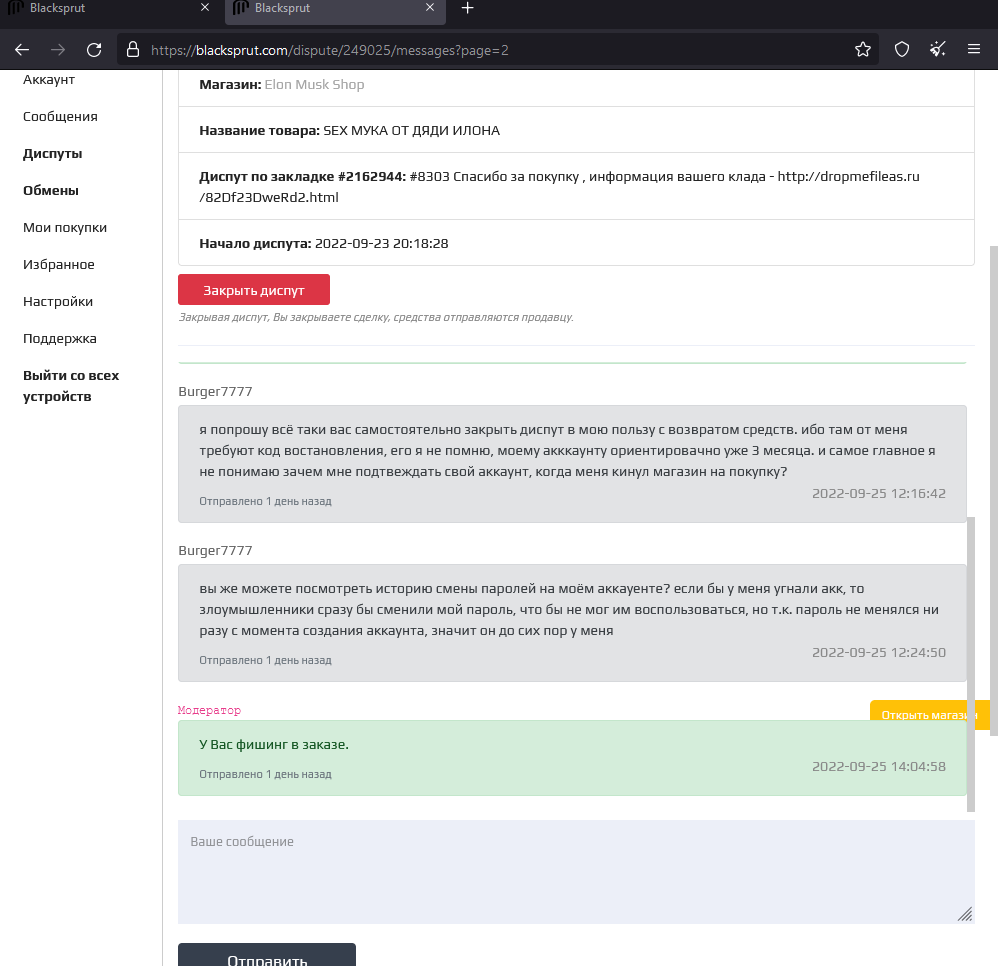Click the Отправить button
This screenshot has height=966, width=998.
pyautogui.click(x=267, y=955)
